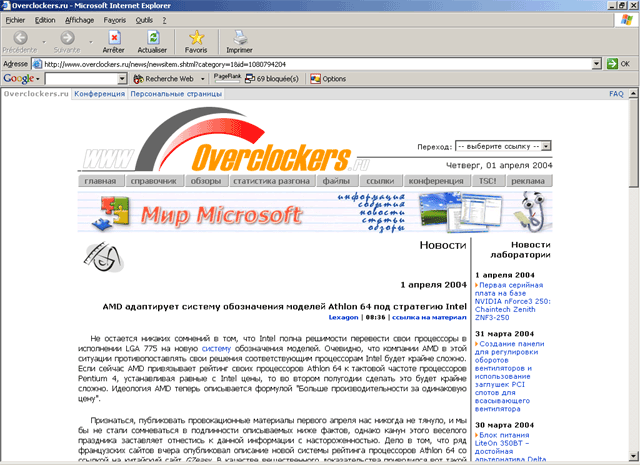Click the Windows flag logo in the toolbar
Image resolution: width=640 pixels, height=465 pixels.
627,20
